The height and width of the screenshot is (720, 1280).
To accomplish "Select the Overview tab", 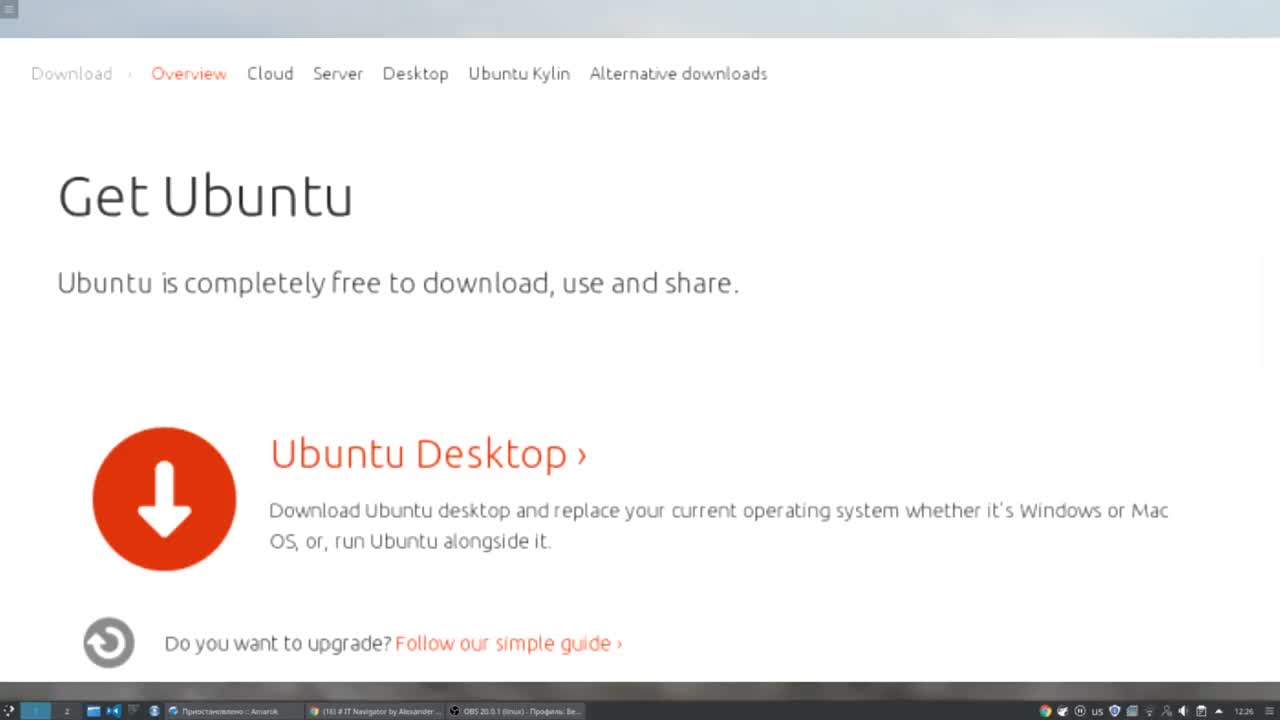I will click(x=189, y=74).
